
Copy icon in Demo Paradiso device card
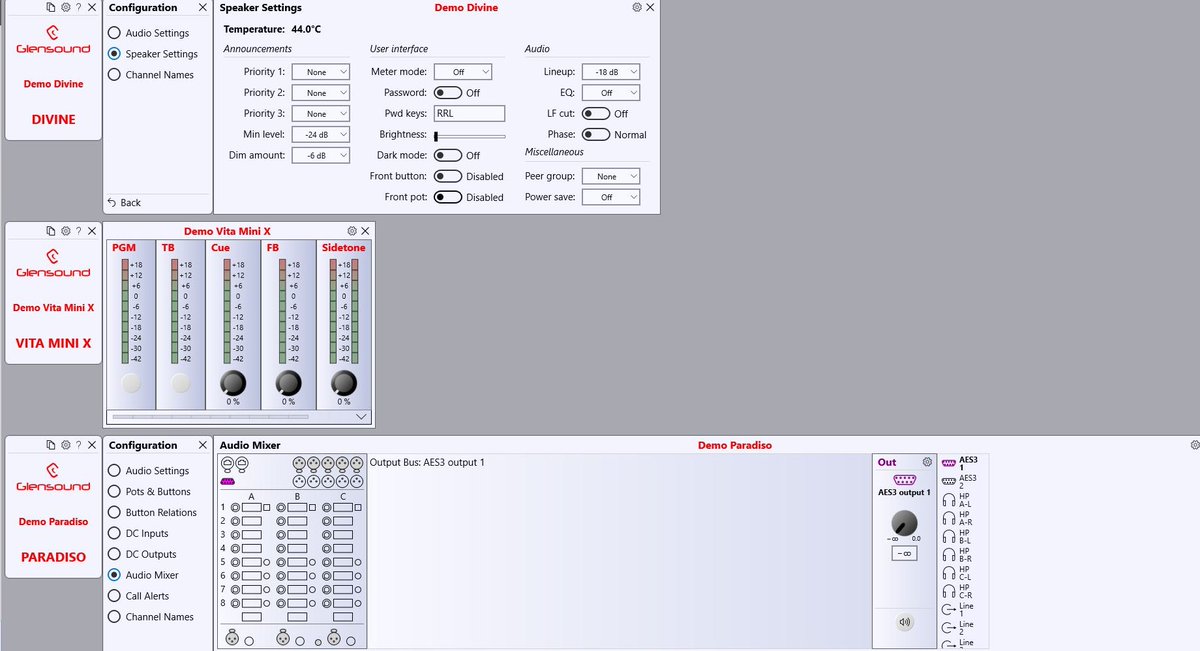click(x=51, y=444)
